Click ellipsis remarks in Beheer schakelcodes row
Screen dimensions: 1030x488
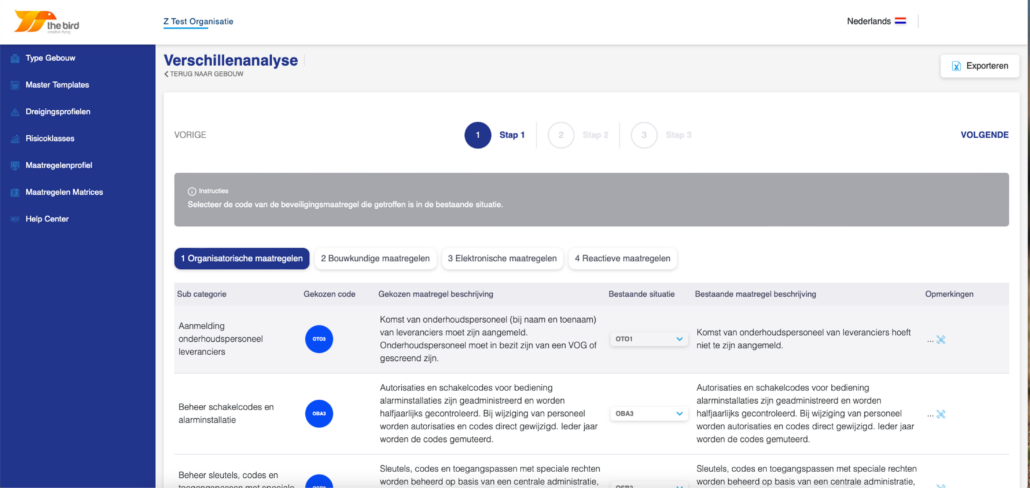coord(930,415)
